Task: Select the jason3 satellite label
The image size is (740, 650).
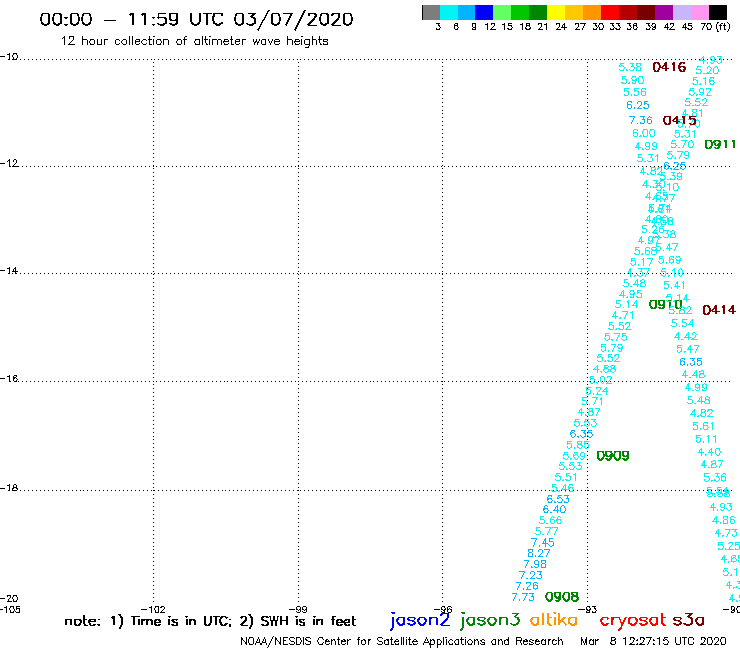Action: (x=490, y=620)
